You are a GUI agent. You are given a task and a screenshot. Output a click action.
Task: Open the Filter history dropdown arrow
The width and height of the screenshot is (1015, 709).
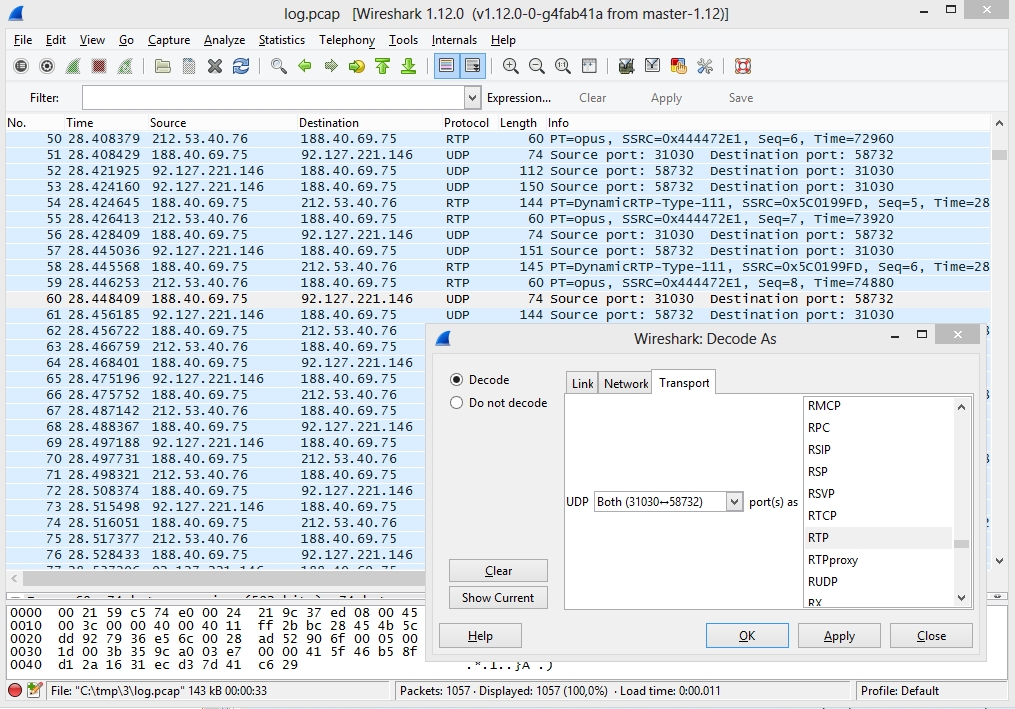point(473,98)
